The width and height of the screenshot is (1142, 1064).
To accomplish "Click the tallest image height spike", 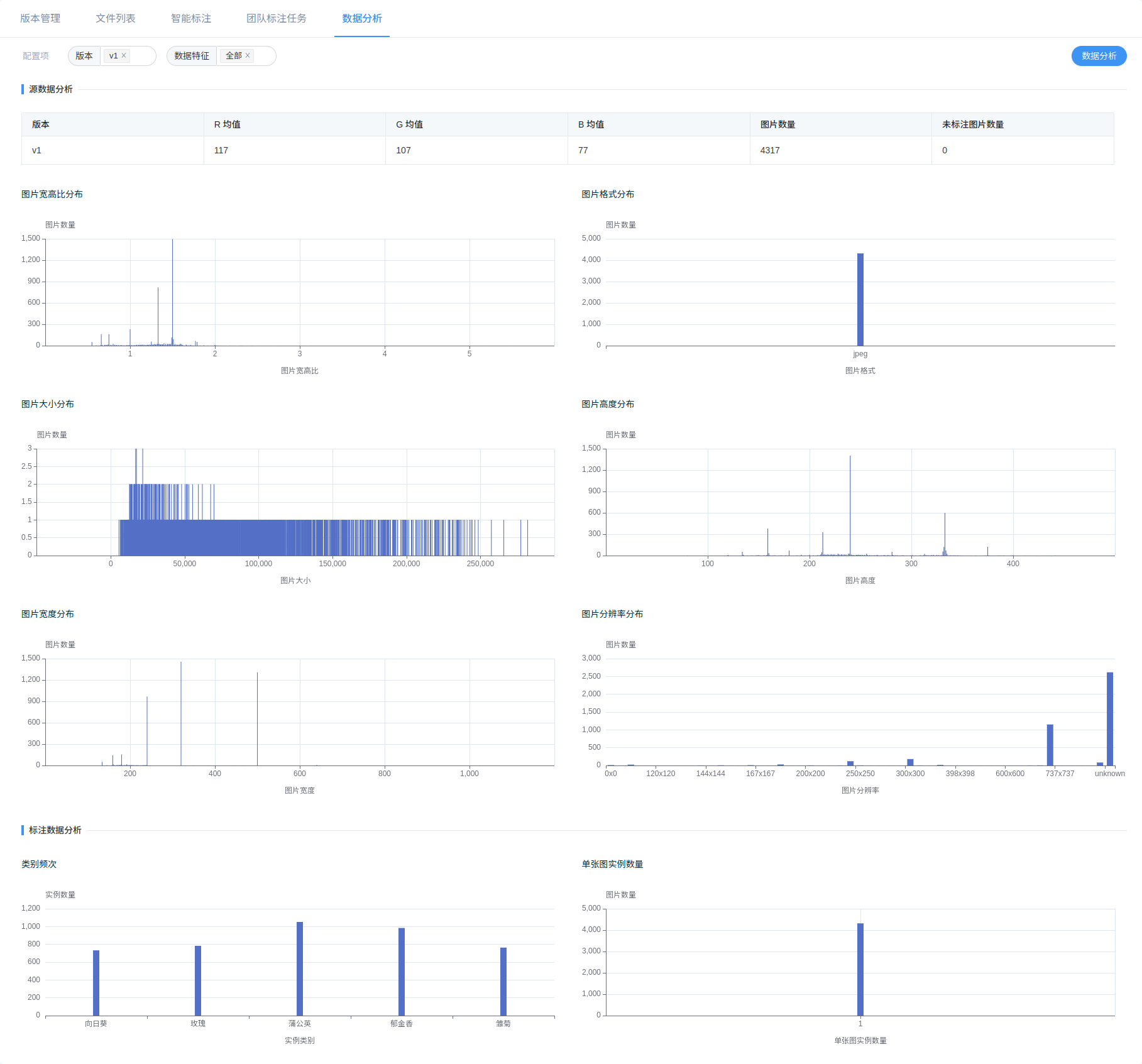I will (850, 505).
